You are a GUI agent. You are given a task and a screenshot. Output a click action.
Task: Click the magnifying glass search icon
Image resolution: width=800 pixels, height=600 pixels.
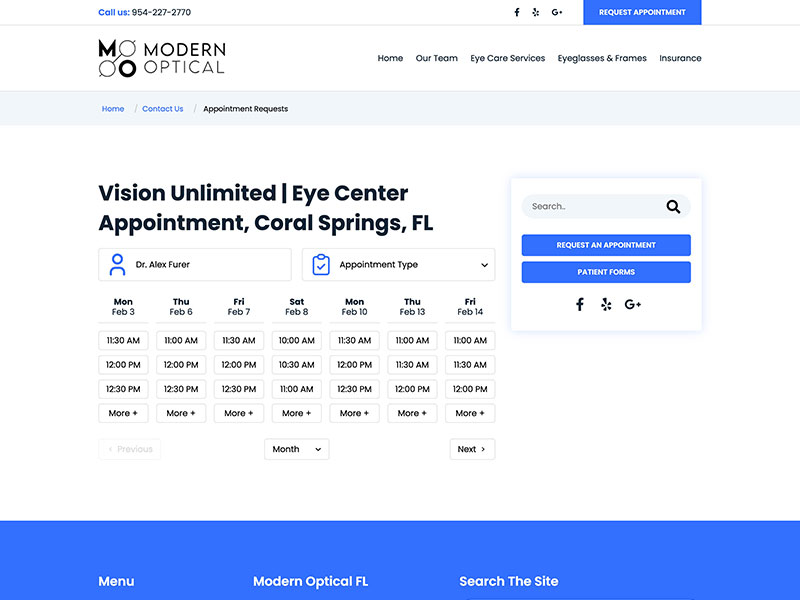point(673,207)
